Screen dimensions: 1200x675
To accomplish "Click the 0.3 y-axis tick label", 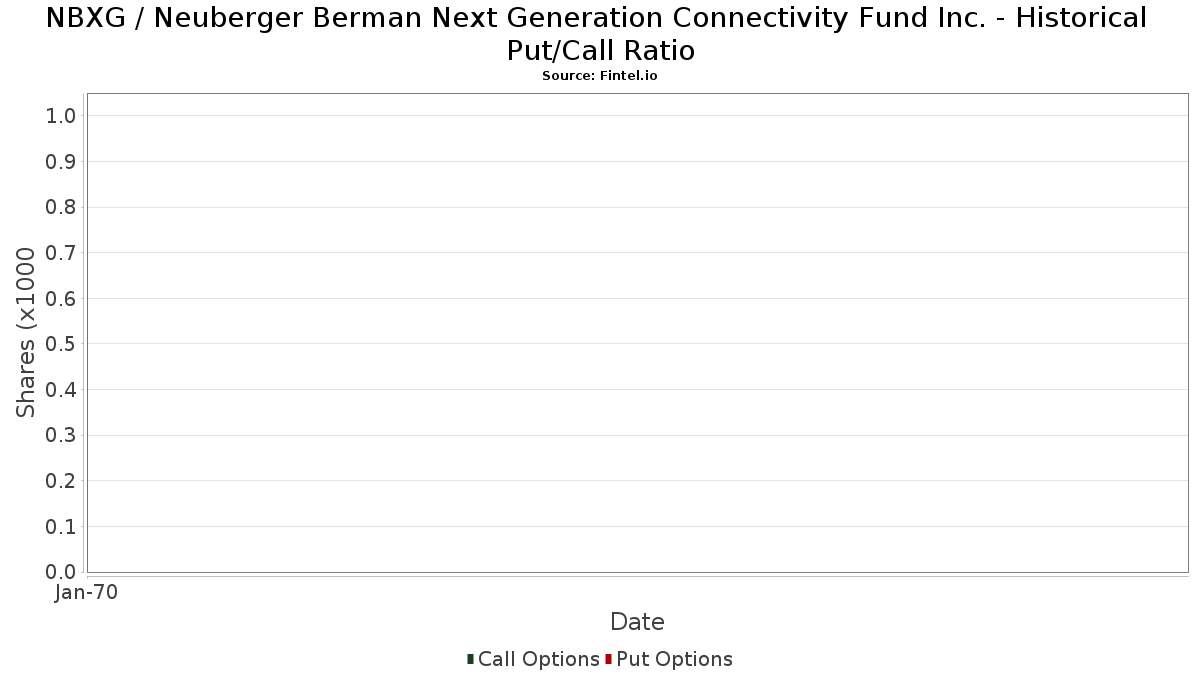I will [x=61, y=436].
